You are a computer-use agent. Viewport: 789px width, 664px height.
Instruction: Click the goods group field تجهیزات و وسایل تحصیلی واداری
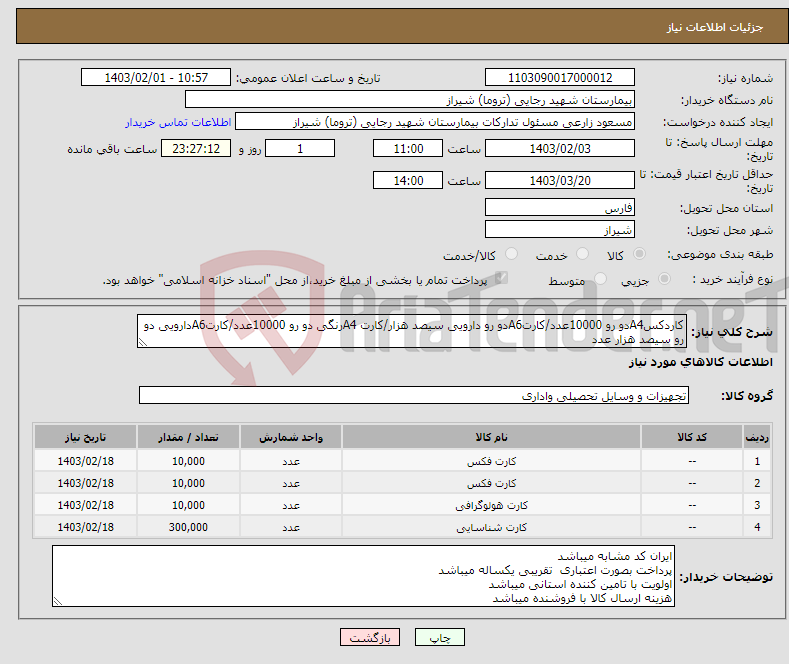(x=414, y=395)
